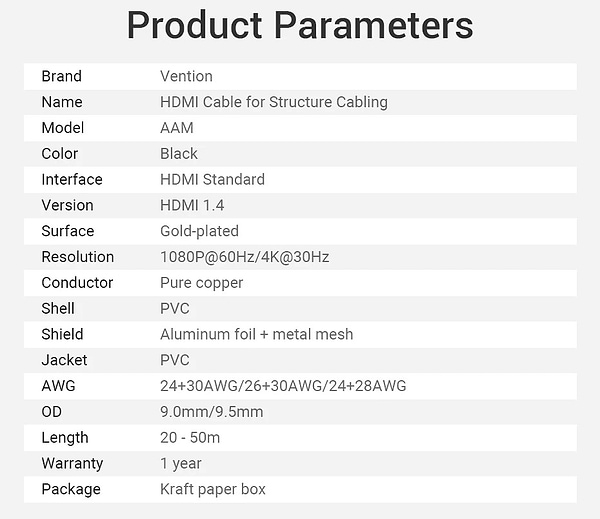Click the HDMI Cable for Structure Cabling name
Viewport: 600px width, 519px height.
click(273, 102)
